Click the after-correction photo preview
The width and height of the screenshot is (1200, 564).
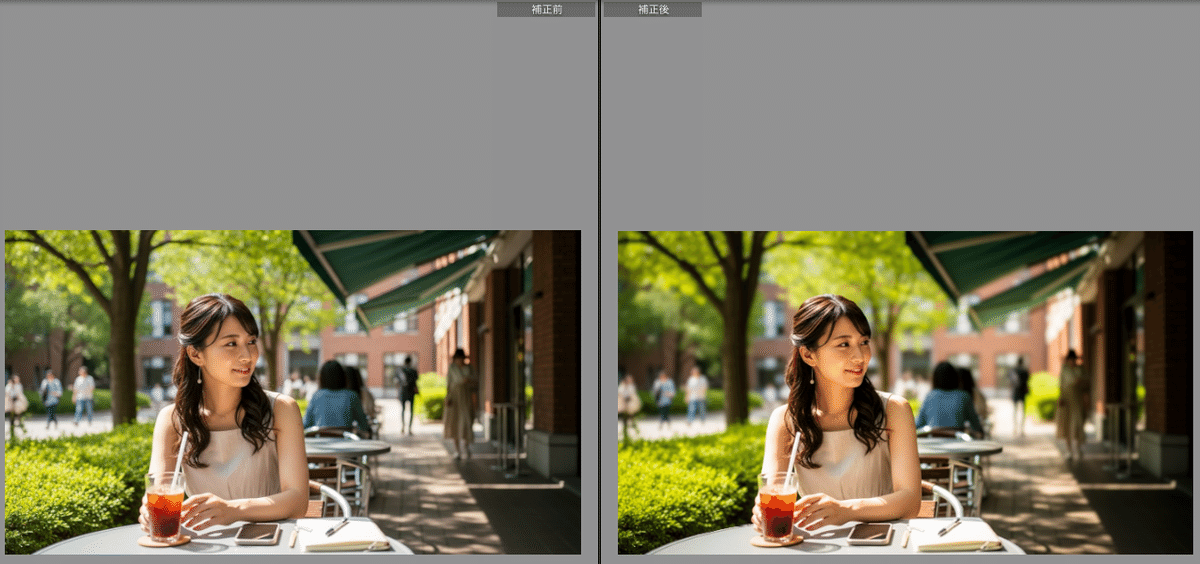(x=905, y=392)
